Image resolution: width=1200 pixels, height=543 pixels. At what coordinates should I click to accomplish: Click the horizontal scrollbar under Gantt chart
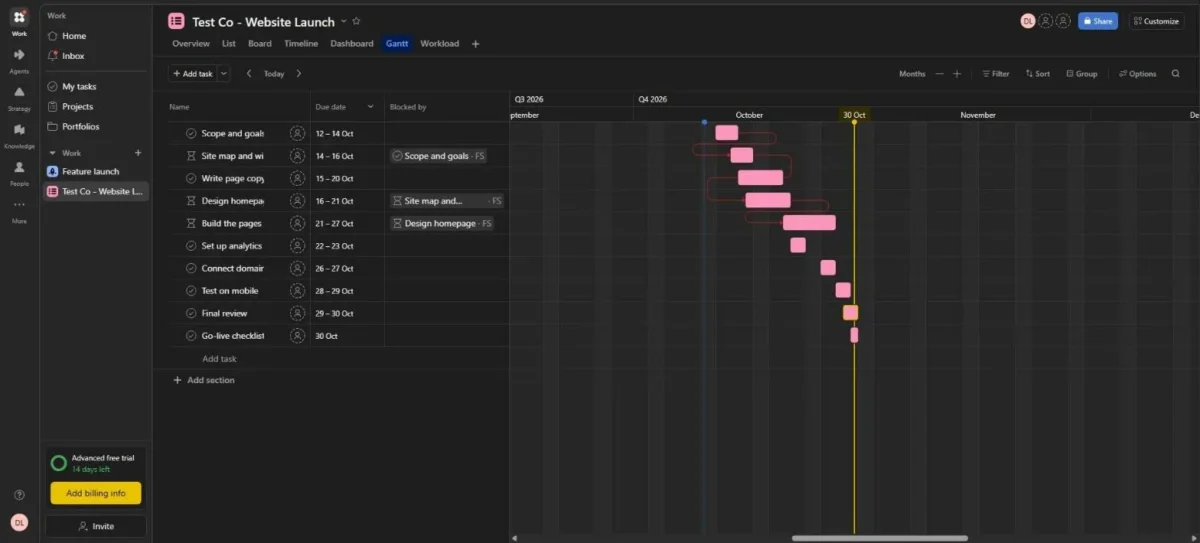click(880, 538)
